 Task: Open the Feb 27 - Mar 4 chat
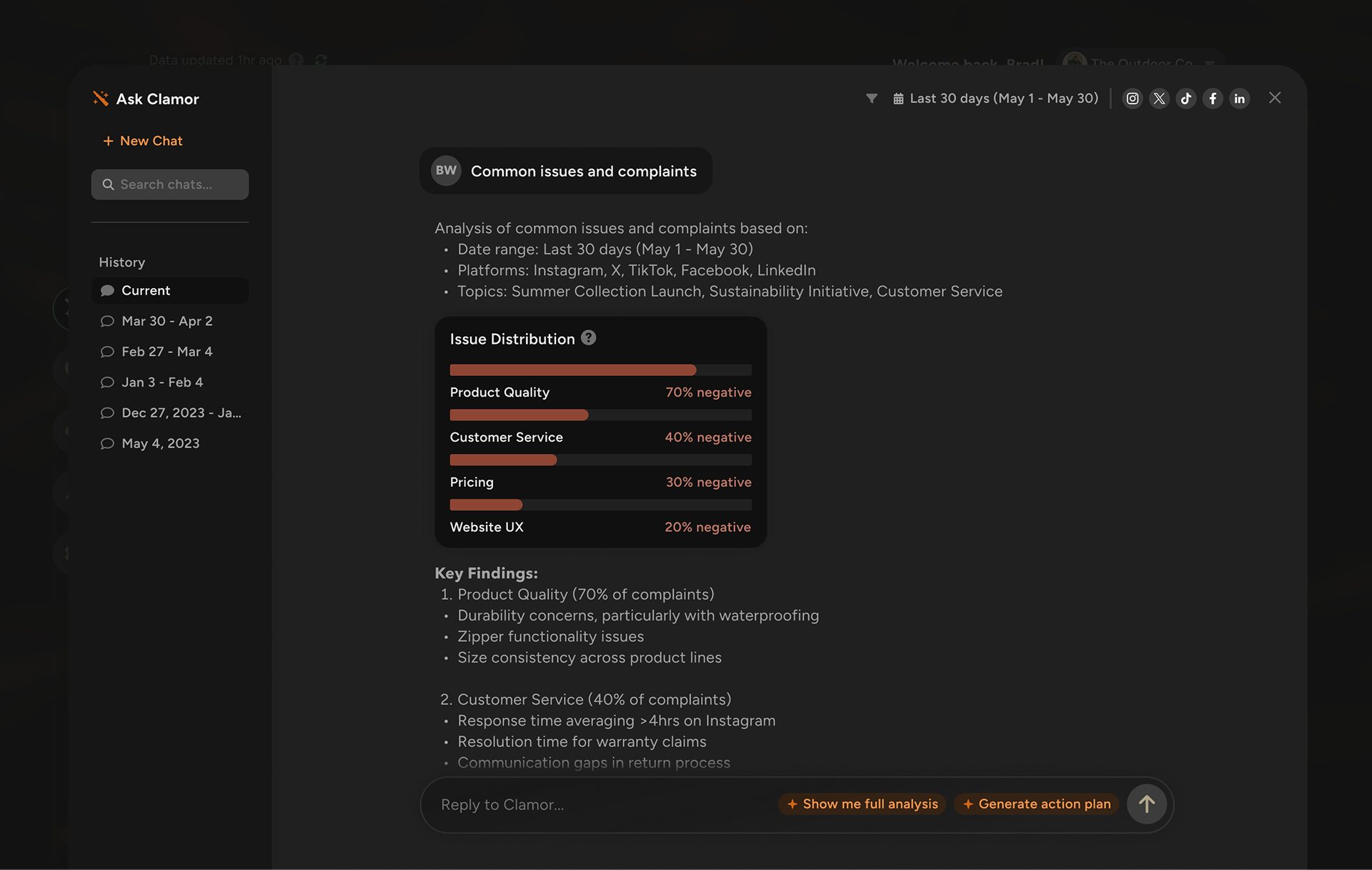click(x=166, y=352)
